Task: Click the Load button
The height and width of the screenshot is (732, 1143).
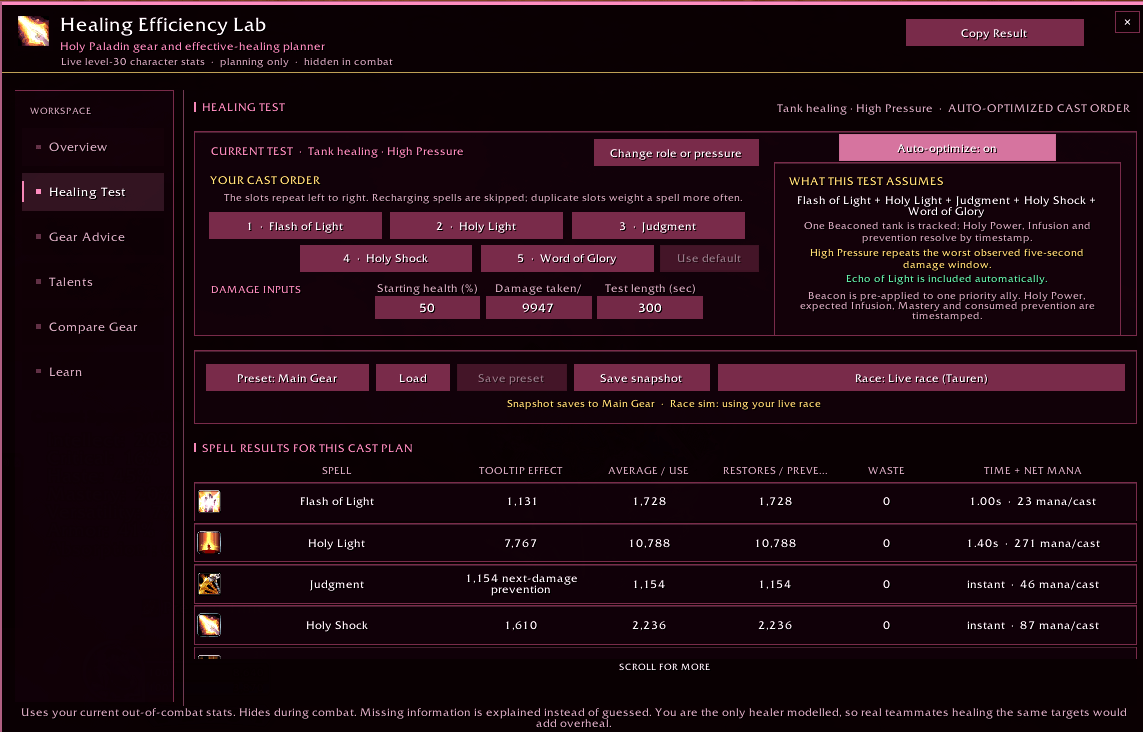Action: click(x=413, y=378)
